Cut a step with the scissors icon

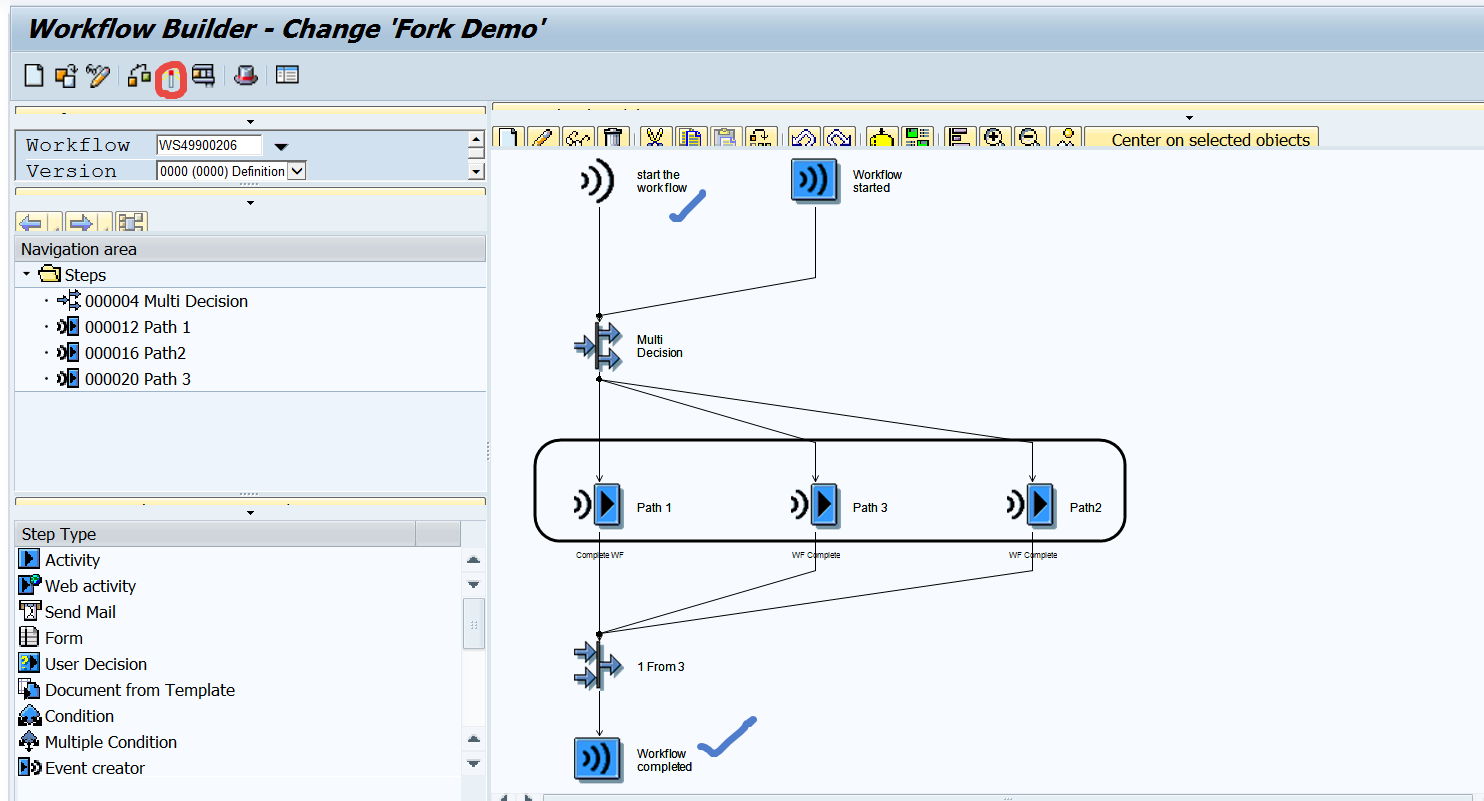[655, 137]
